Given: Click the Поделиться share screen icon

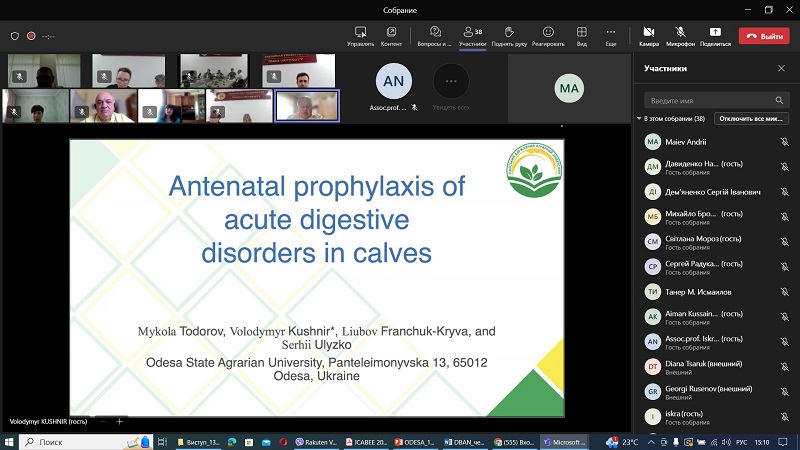Looking at the screenshot, I should tap(715, 32).
